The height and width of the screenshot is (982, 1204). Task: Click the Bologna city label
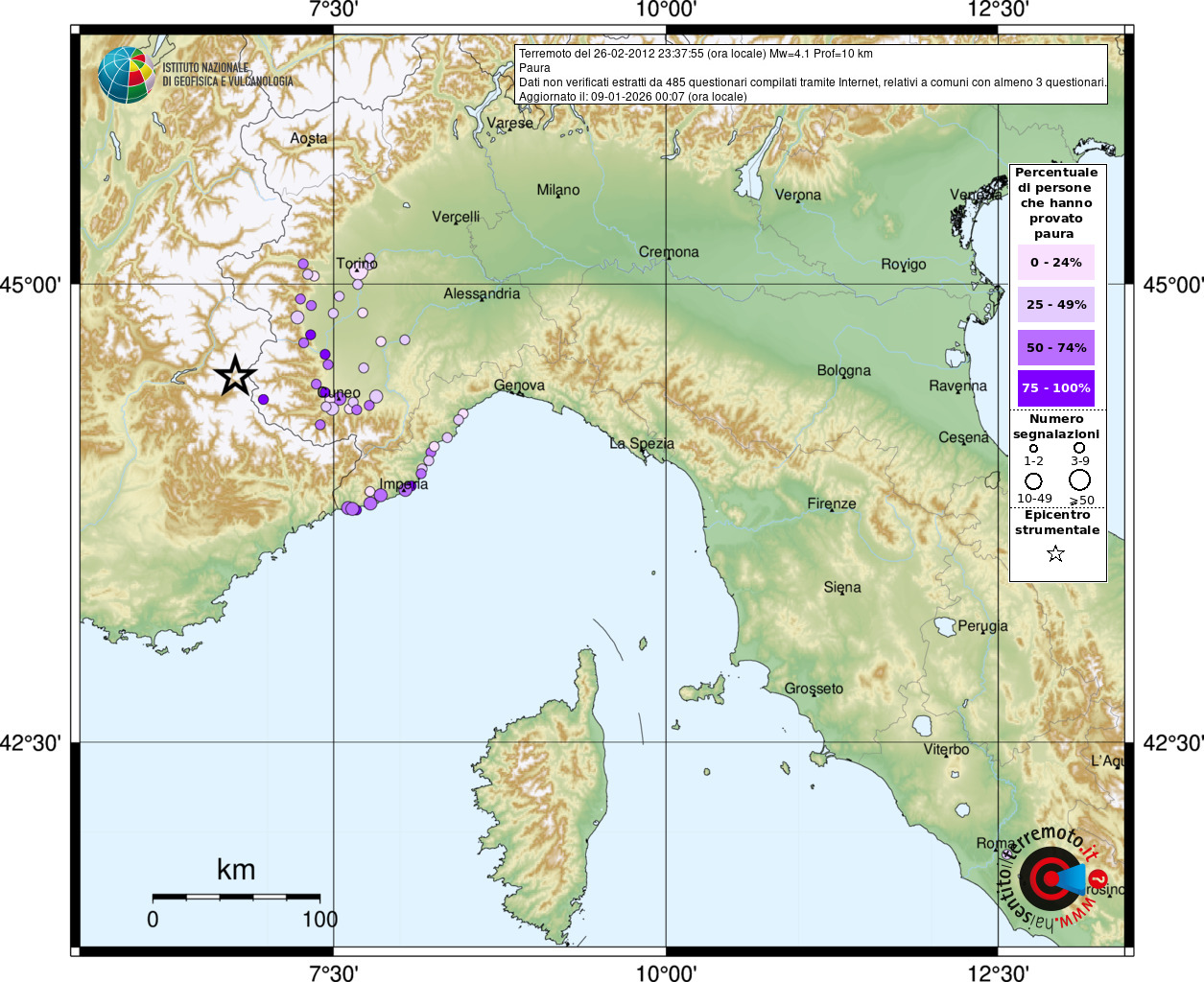tap(843, 370)
